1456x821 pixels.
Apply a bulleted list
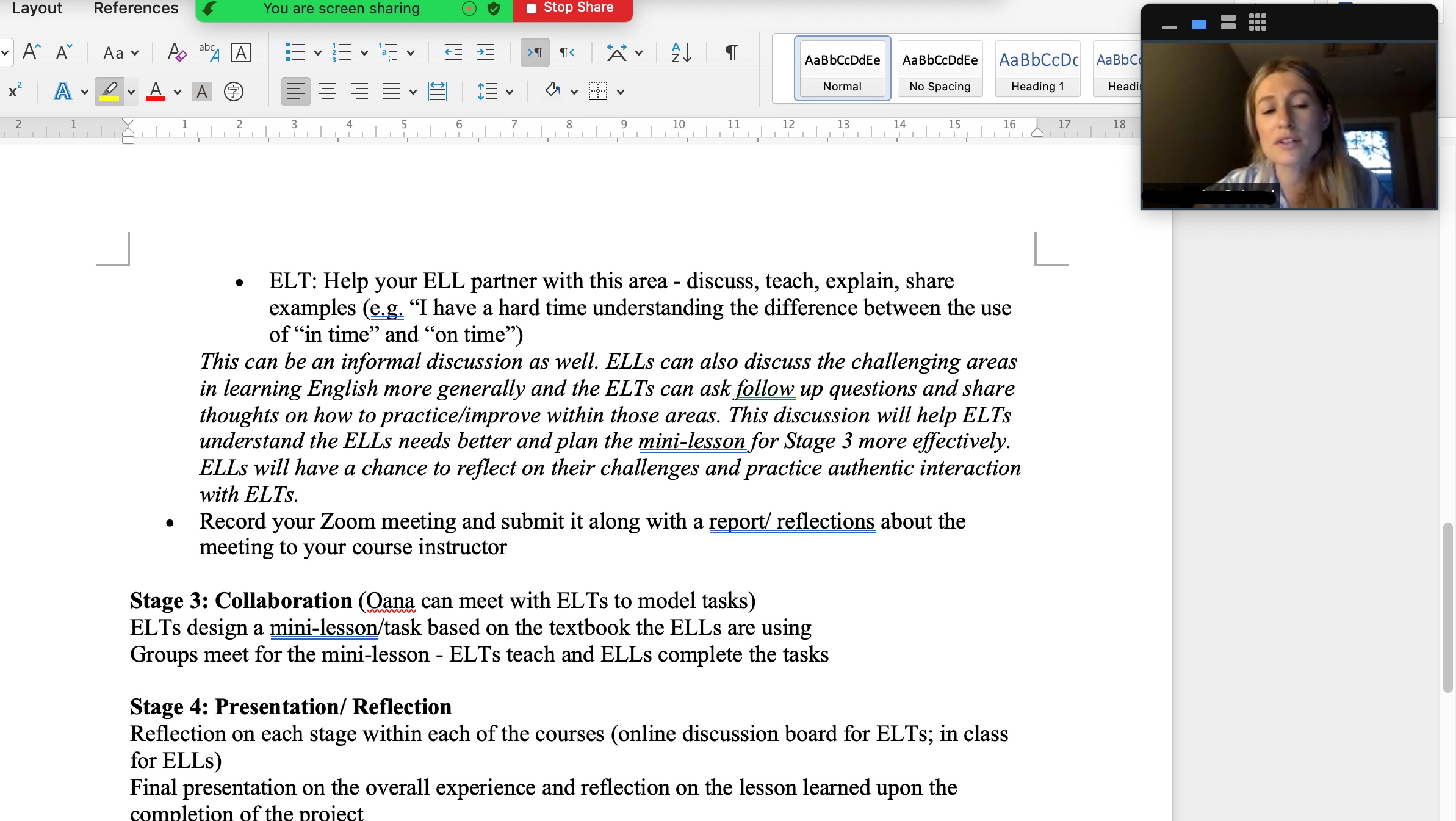coord(295,52)
